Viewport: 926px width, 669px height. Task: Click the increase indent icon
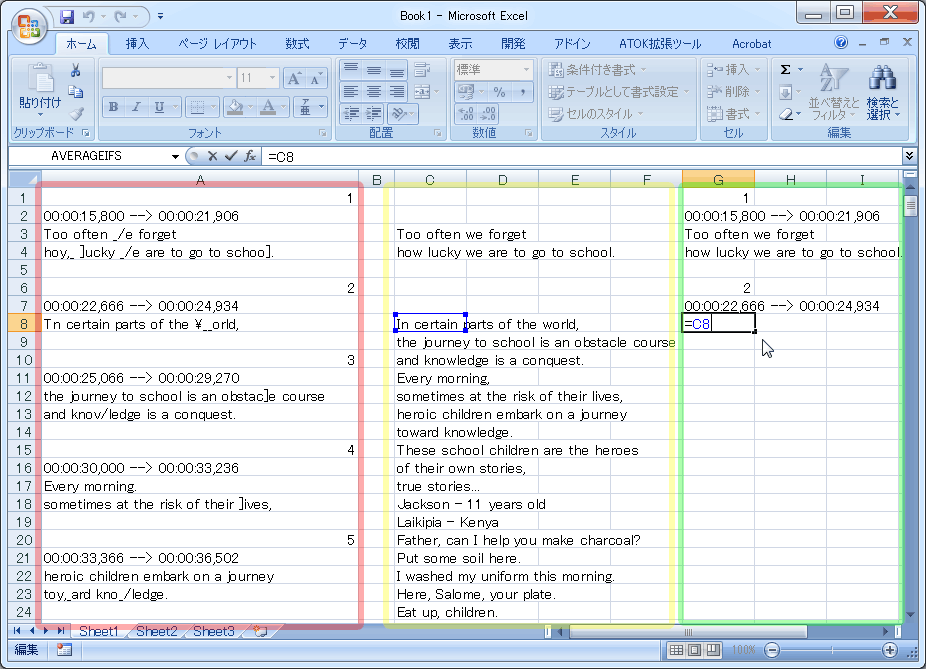374,113
